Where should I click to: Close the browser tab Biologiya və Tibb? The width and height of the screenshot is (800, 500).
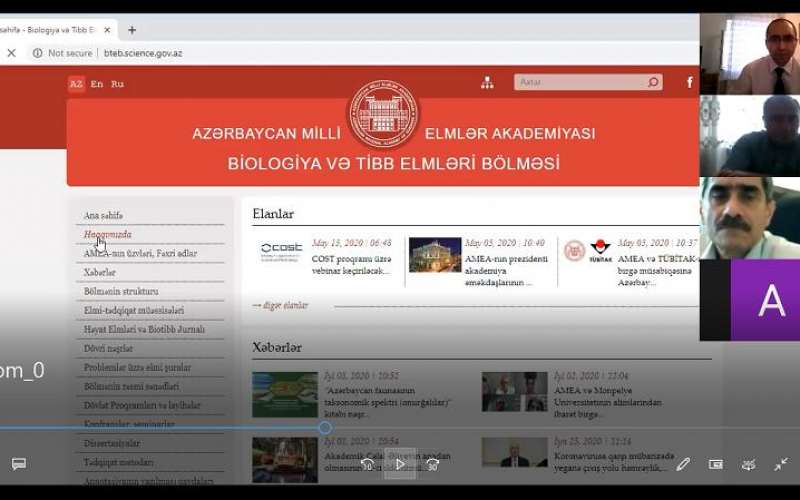[x=107, y=30]
